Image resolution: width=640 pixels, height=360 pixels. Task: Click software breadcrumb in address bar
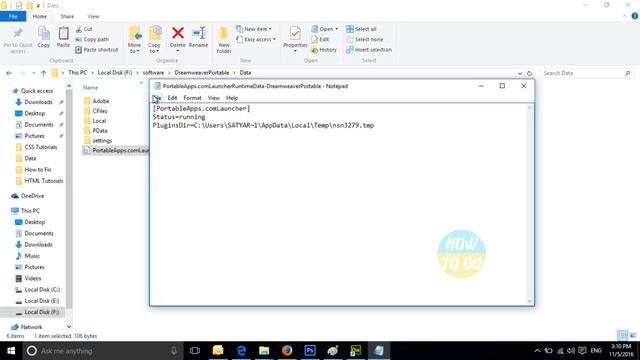pos(153,73)
